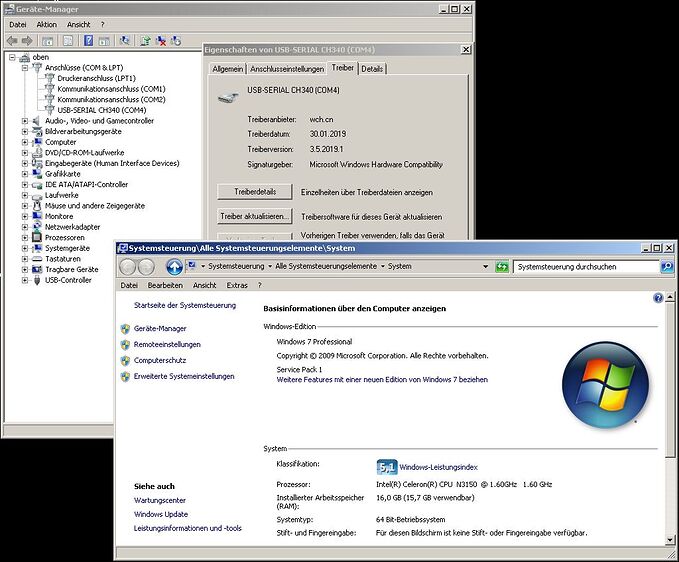This screenshot has width=679, height=562.
Task: Select USB-SERIAL CH340 (COM4) in device tree
Action: coord(102,110)
